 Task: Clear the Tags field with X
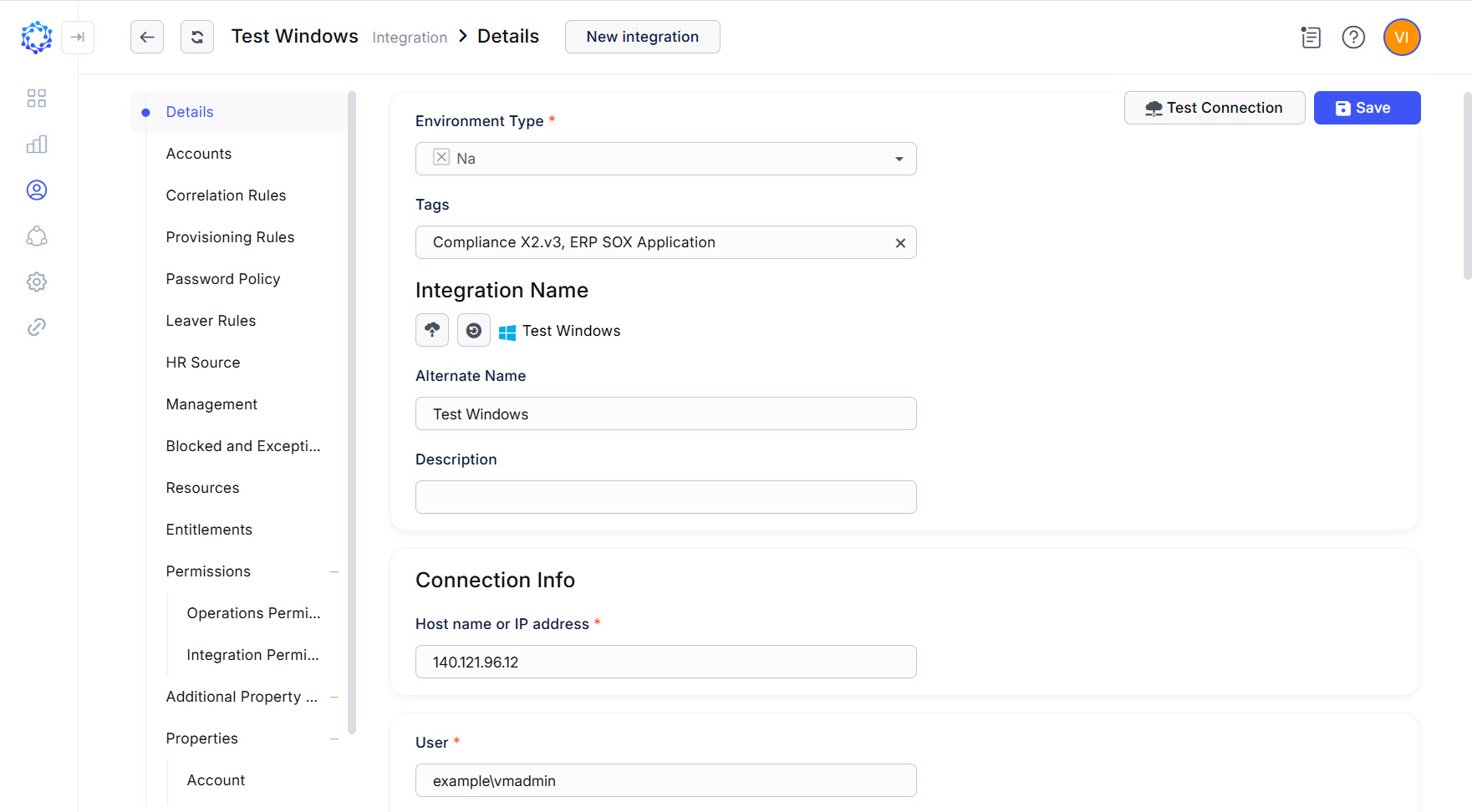(900, 243)
